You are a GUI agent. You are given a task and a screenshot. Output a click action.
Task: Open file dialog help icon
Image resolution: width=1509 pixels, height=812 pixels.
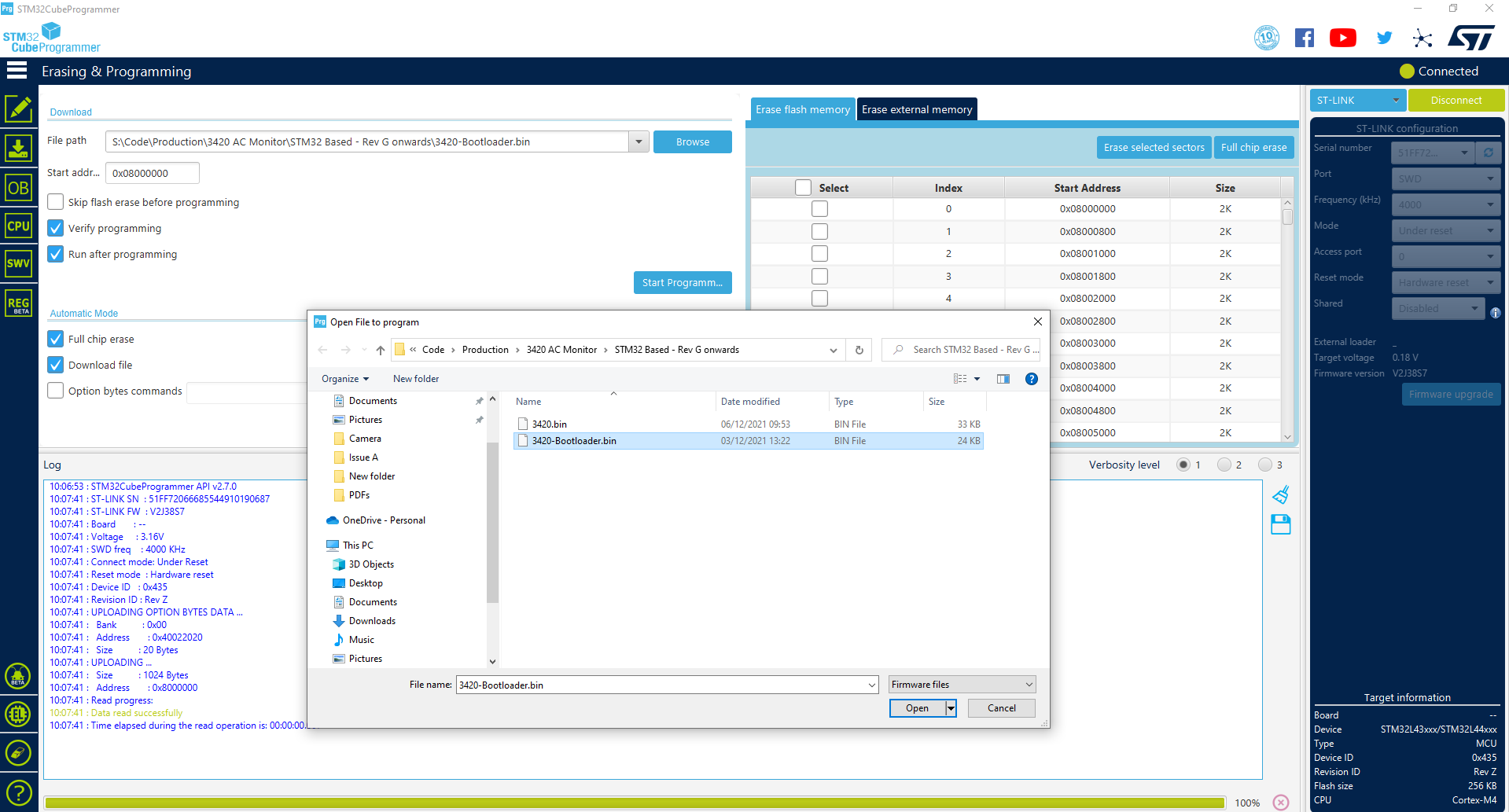(1032, 379)
